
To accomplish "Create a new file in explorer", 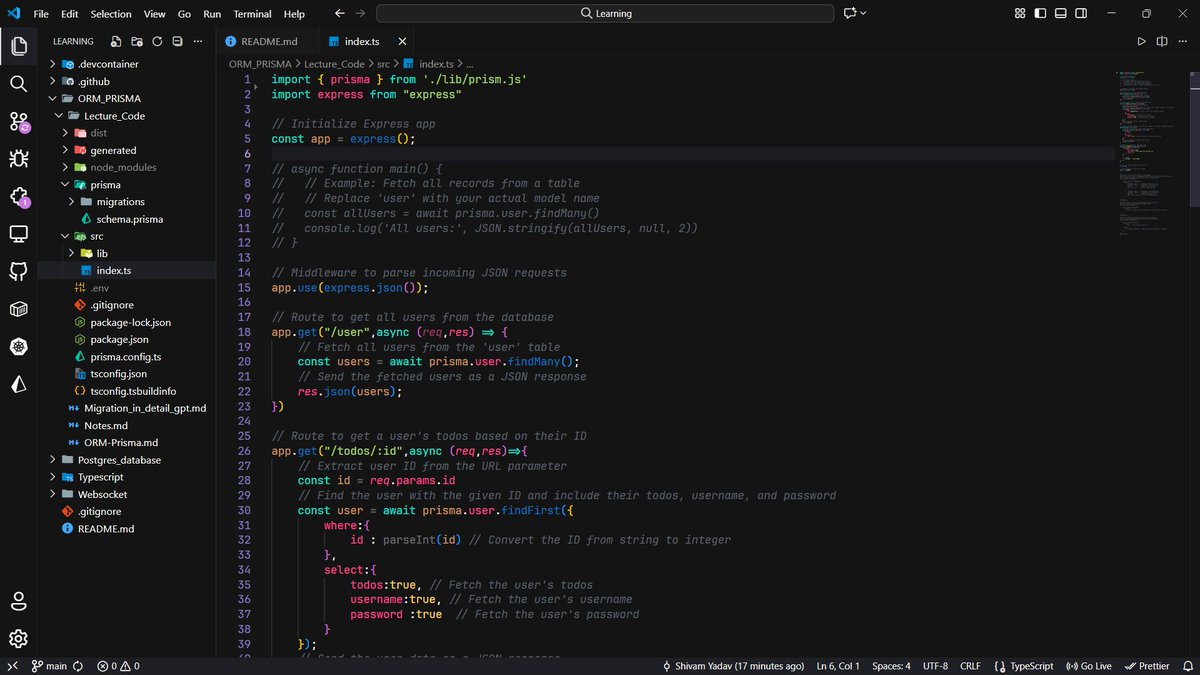I will click(x=117, y=42).
